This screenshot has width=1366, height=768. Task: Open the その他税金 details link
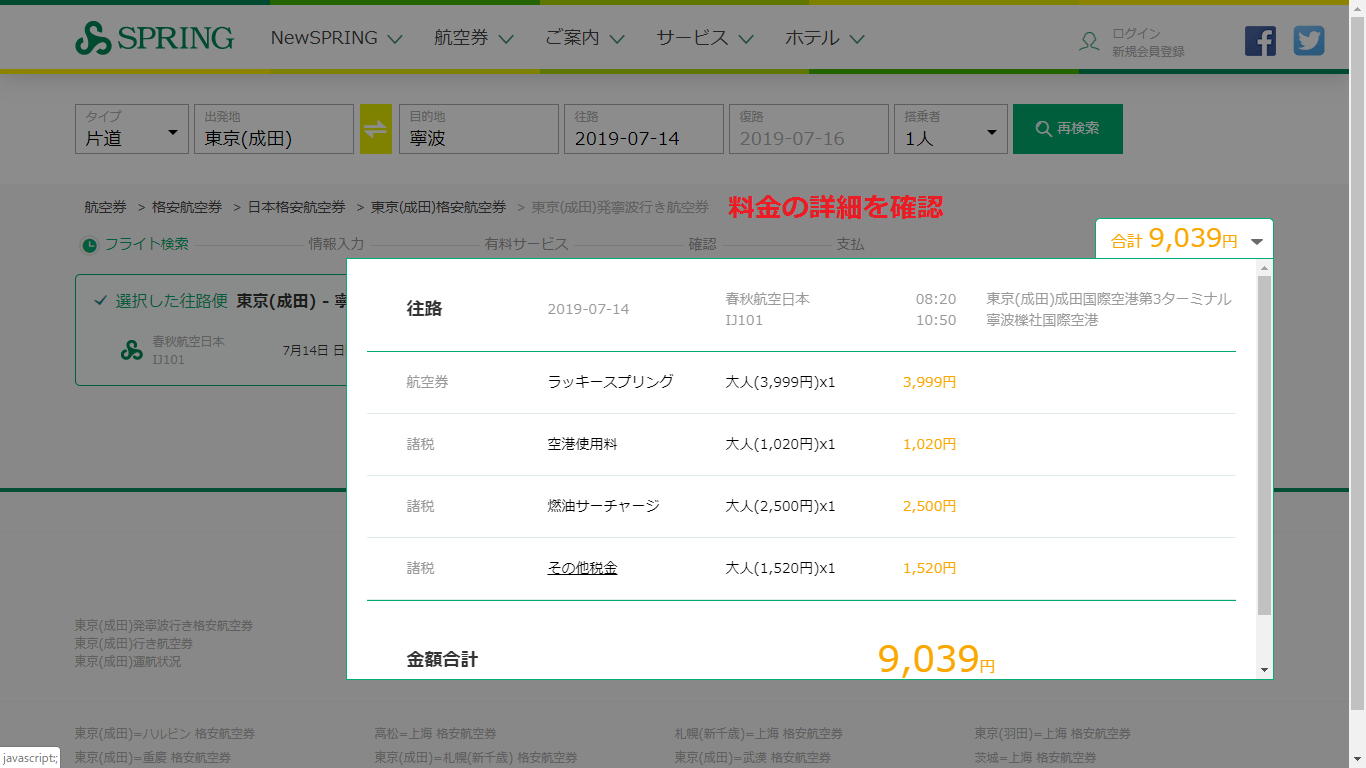pos(582,568)
